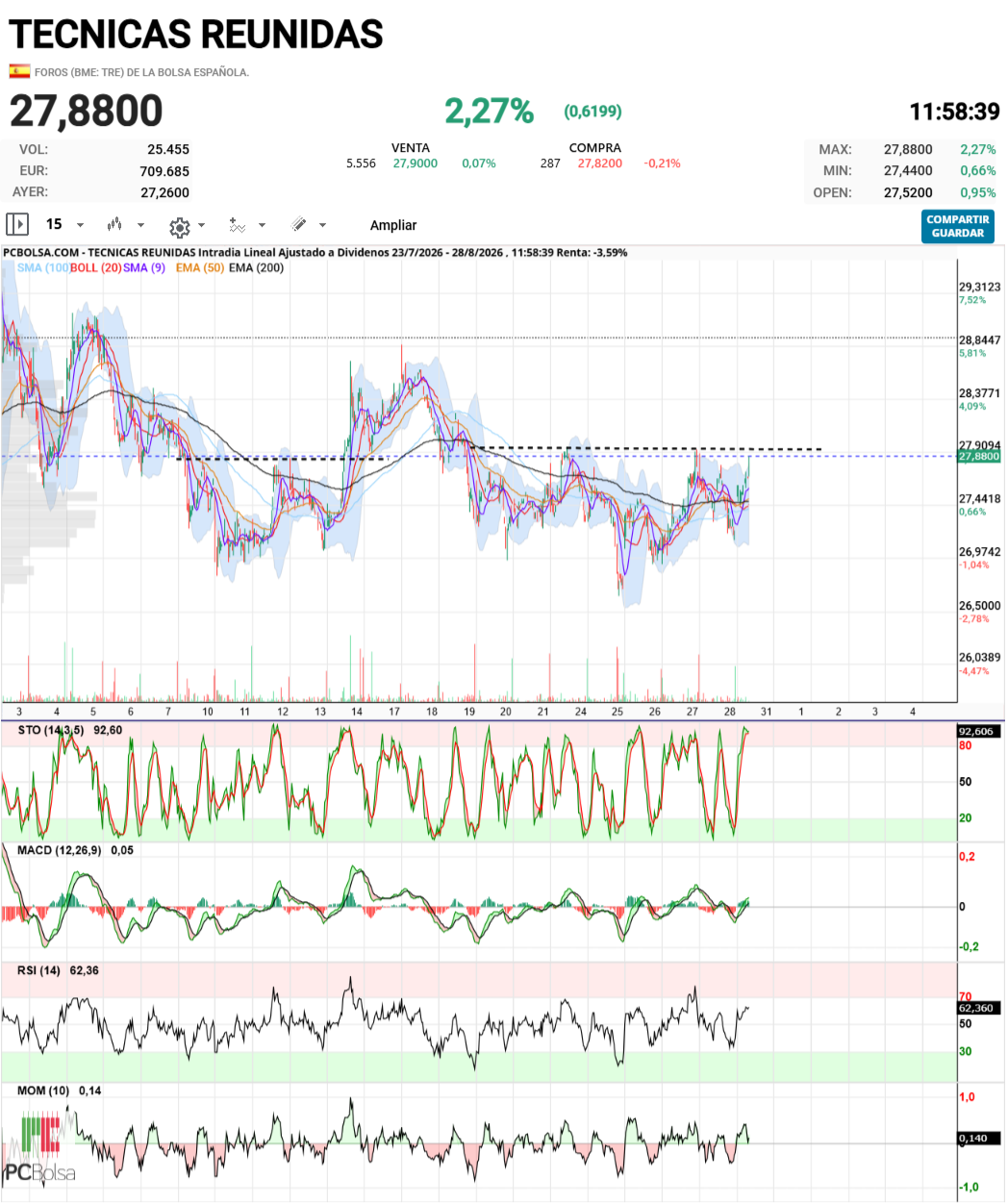Toggle the side panel play icon
Viewport: 1008px width, 1203px height.
tap(16, 225)
